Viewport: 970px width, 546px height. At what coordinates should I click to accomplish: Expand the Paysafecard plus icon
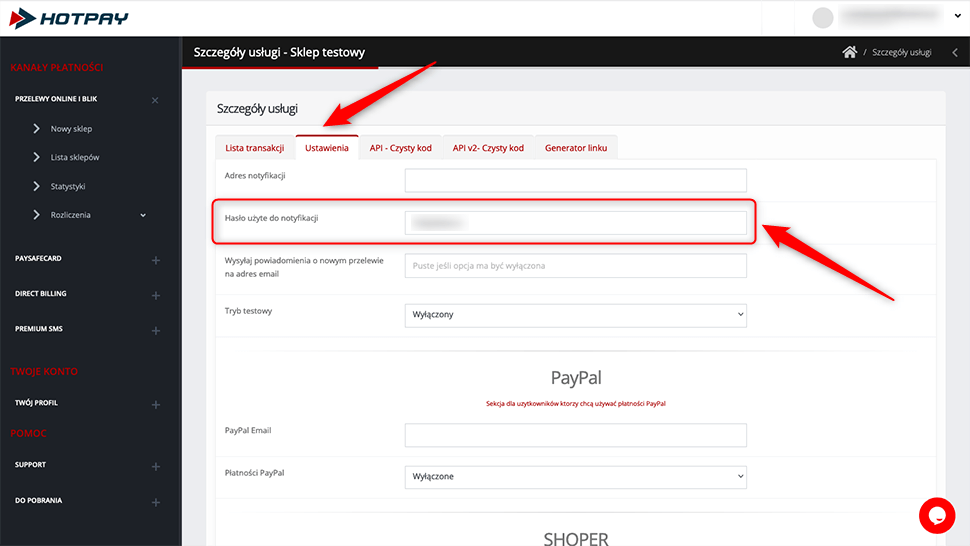click(156, 260)
